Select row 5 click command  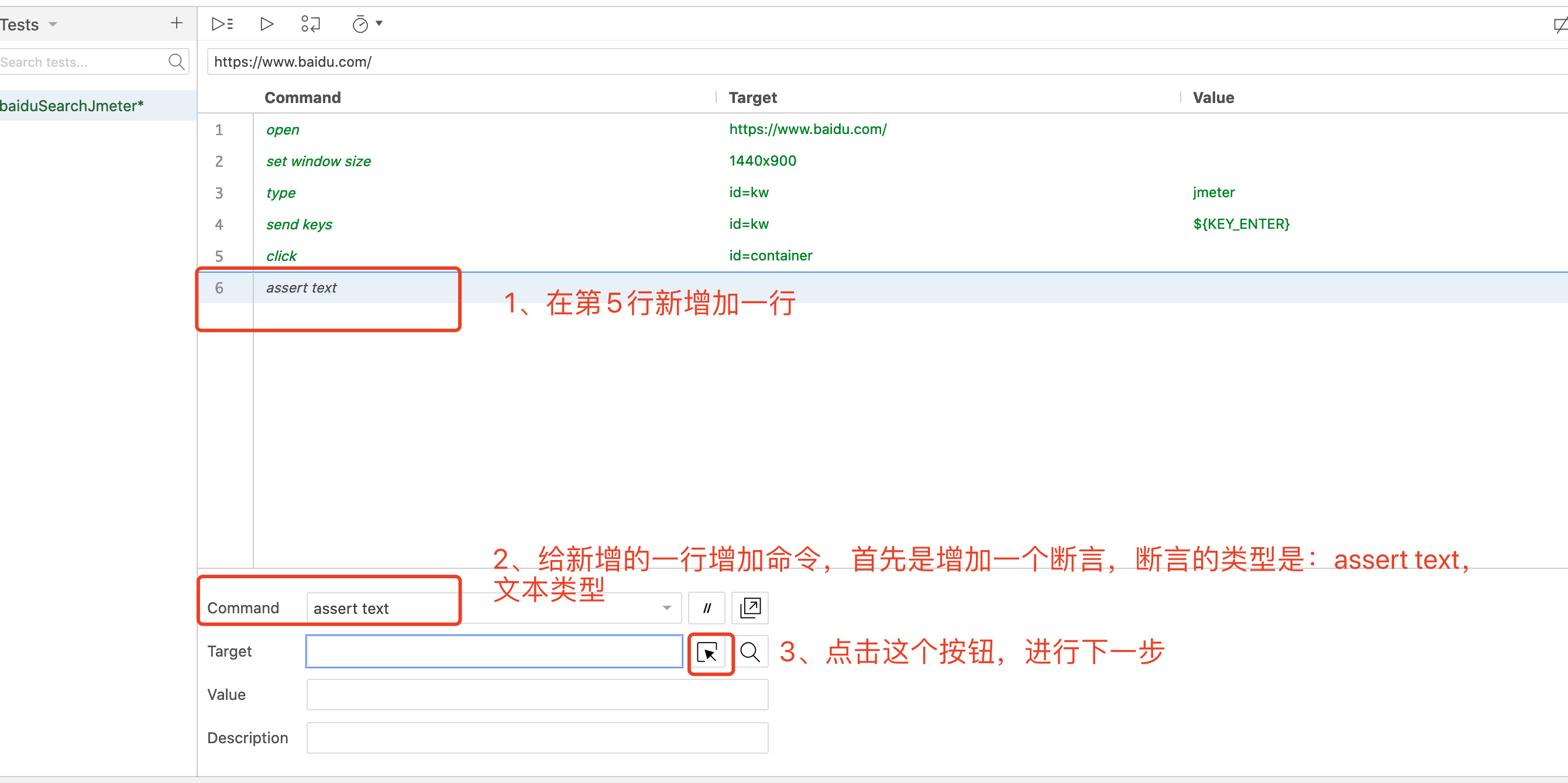coord(280,256)
